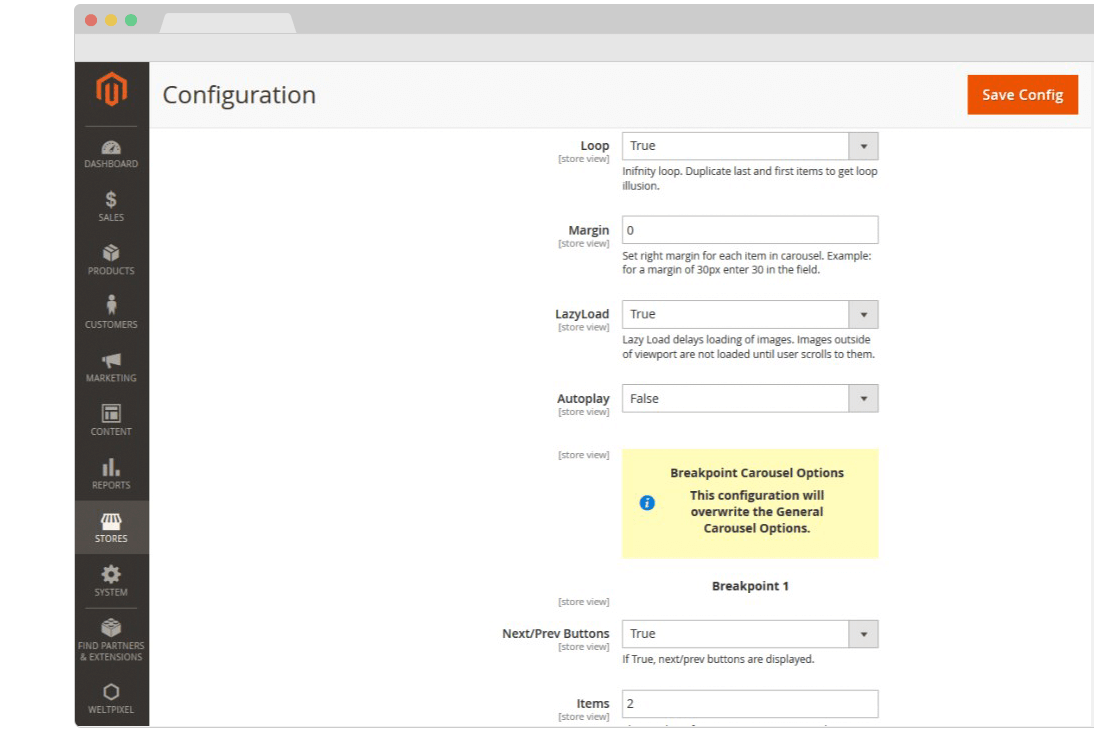The width and height of the screenshot is (1094, 732).
Task: Open the WeltPixel menu item
Action: tap(111, 694)
